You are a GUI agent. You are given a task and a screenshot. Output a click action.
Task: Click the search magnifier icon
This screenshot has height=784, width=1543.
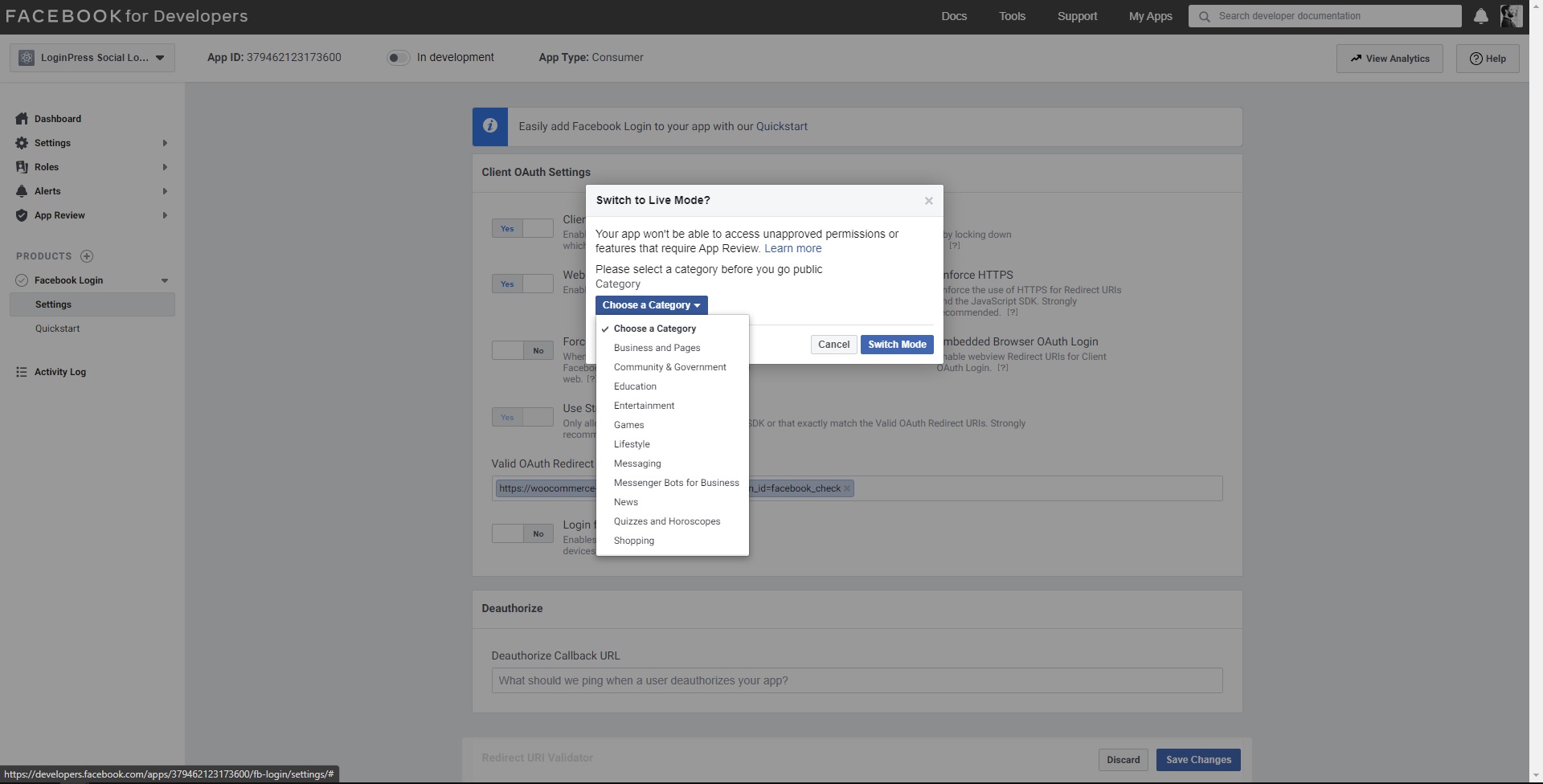[x=1204, y=16]
